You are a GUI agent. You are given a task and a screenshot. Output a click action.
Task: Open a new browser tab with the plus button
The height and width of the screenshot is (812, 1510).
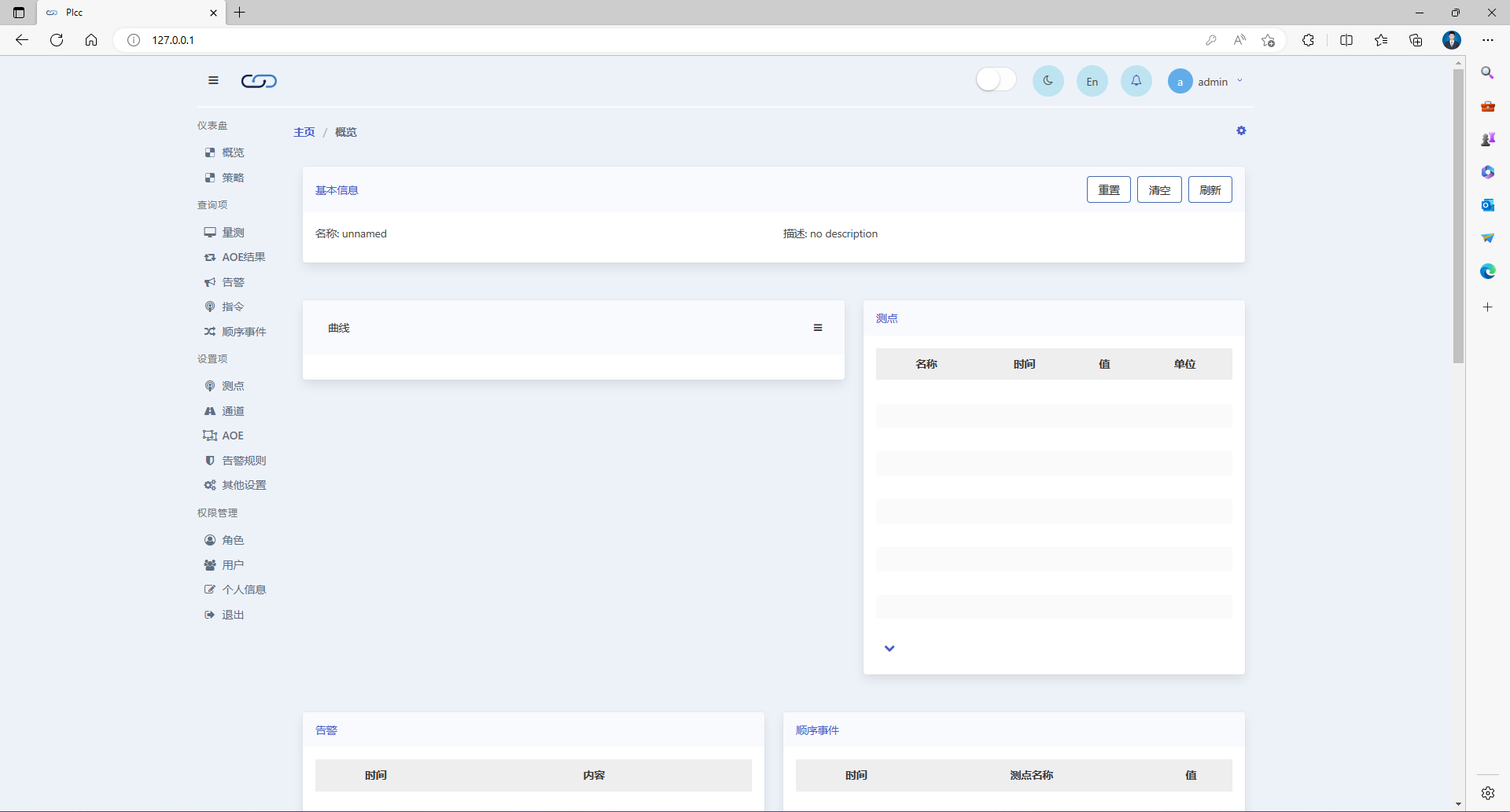click(240, 13)
